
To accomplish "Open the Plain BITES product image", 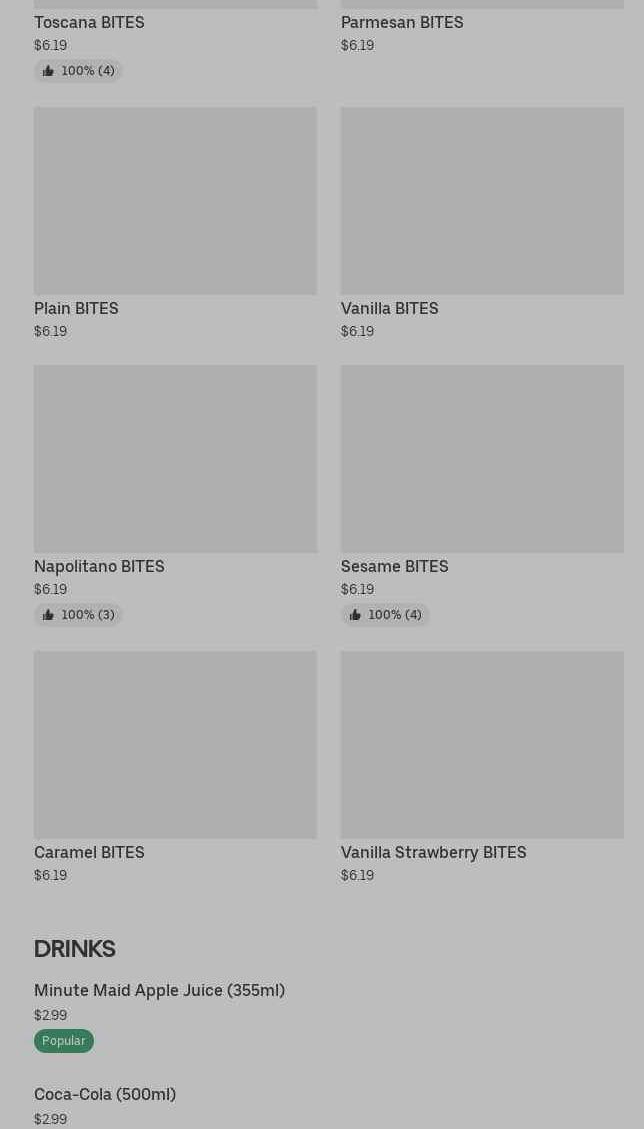I will point(175,201).
